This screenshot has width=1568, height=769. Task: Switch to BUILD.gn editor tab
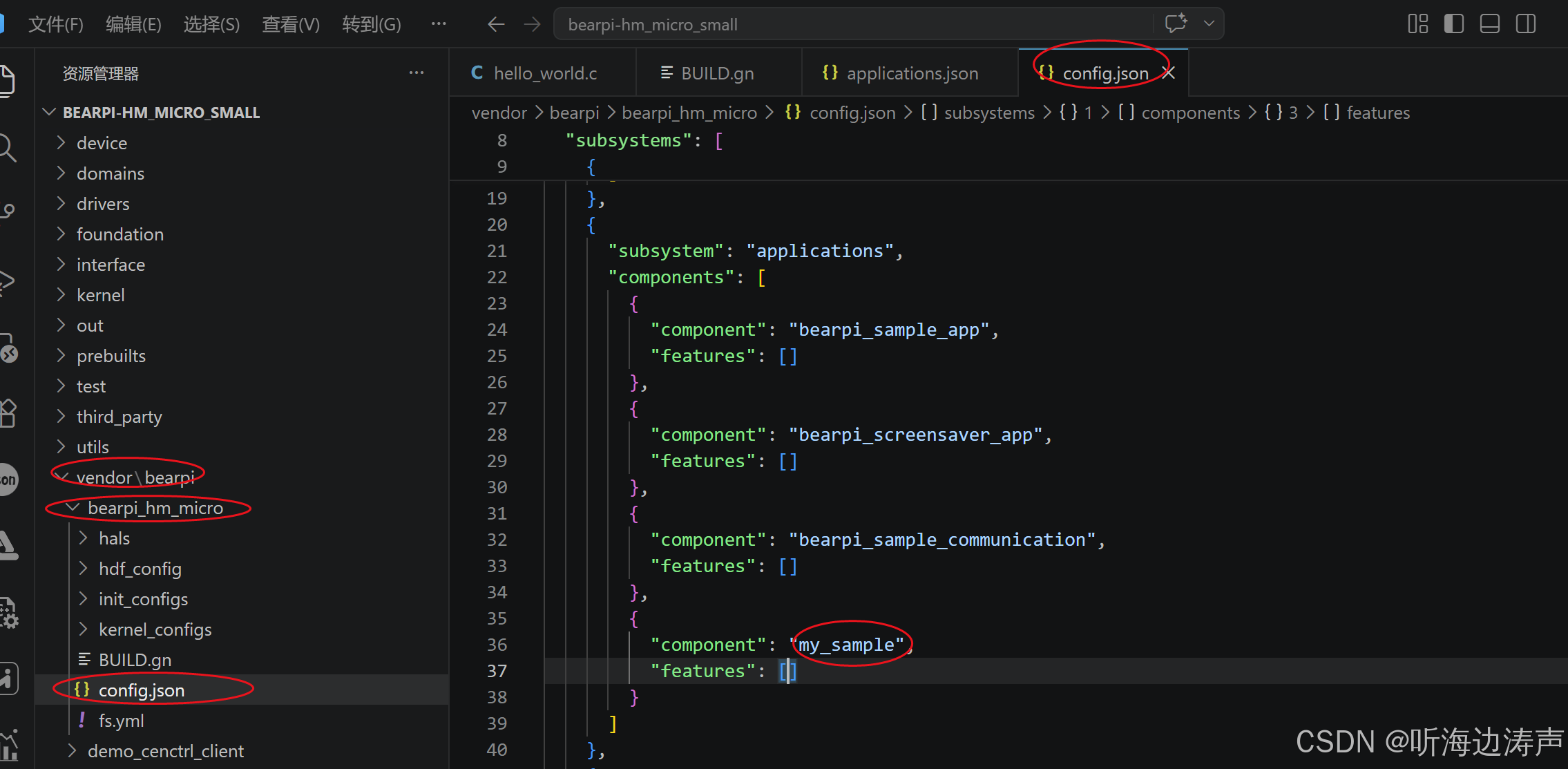(718, 73)
